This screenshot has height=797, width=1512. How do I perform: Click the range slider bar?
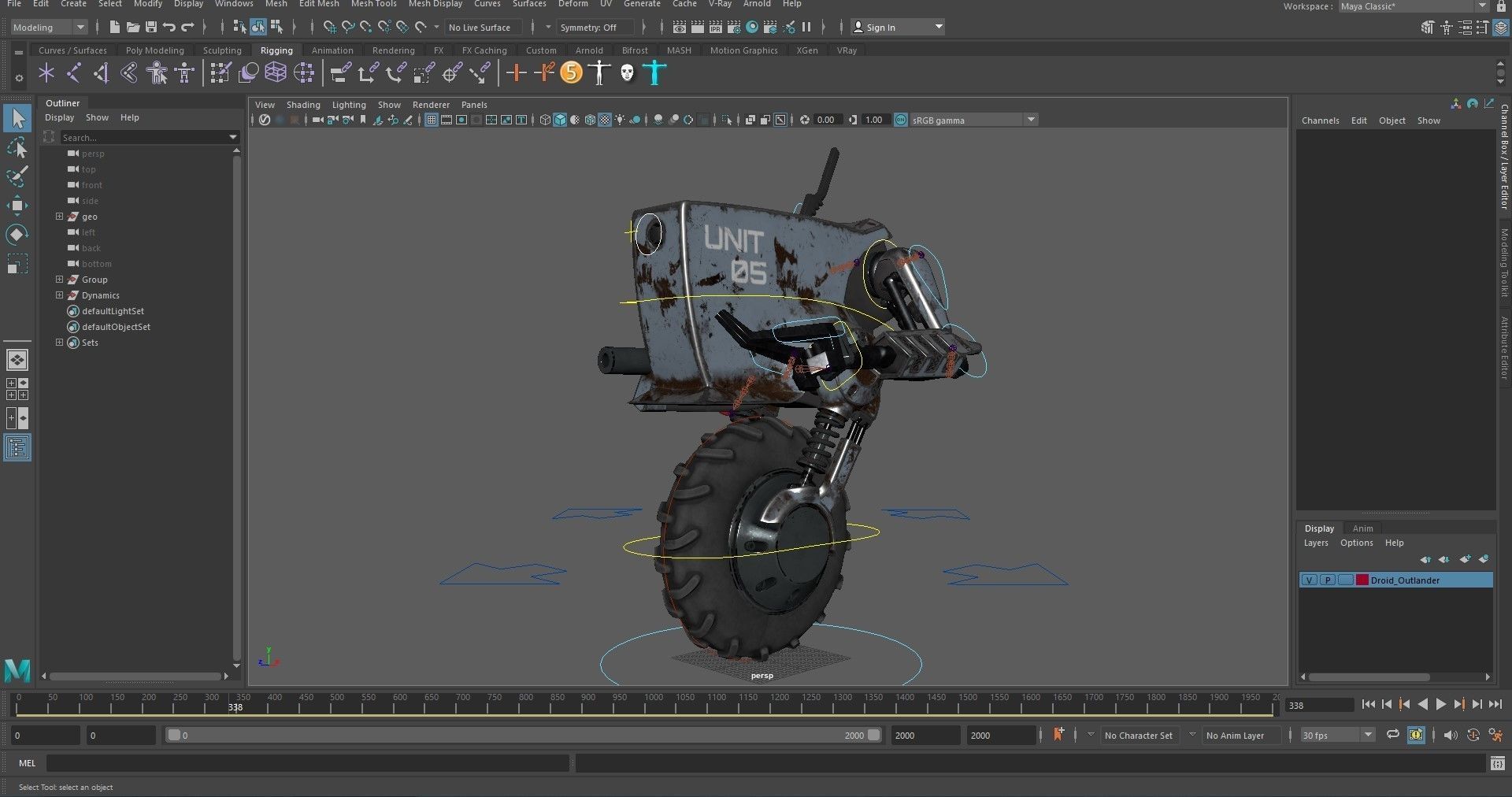pyautogui.click(x=524, y=736)
